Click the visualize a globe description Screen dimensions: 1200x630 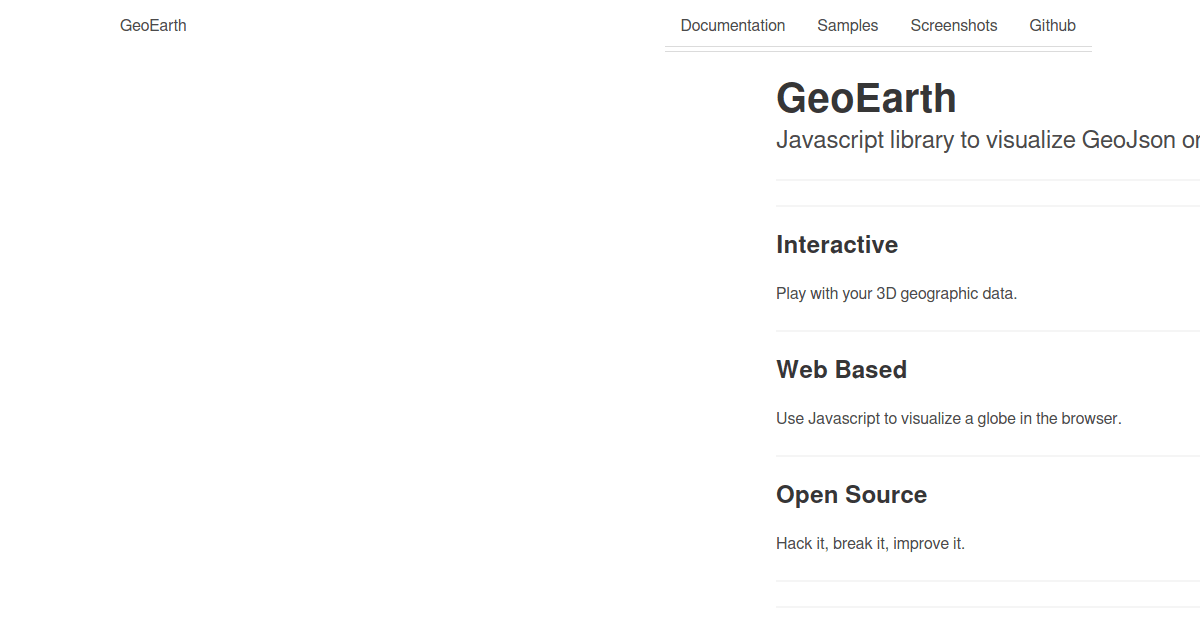click(x=948, y=418)
